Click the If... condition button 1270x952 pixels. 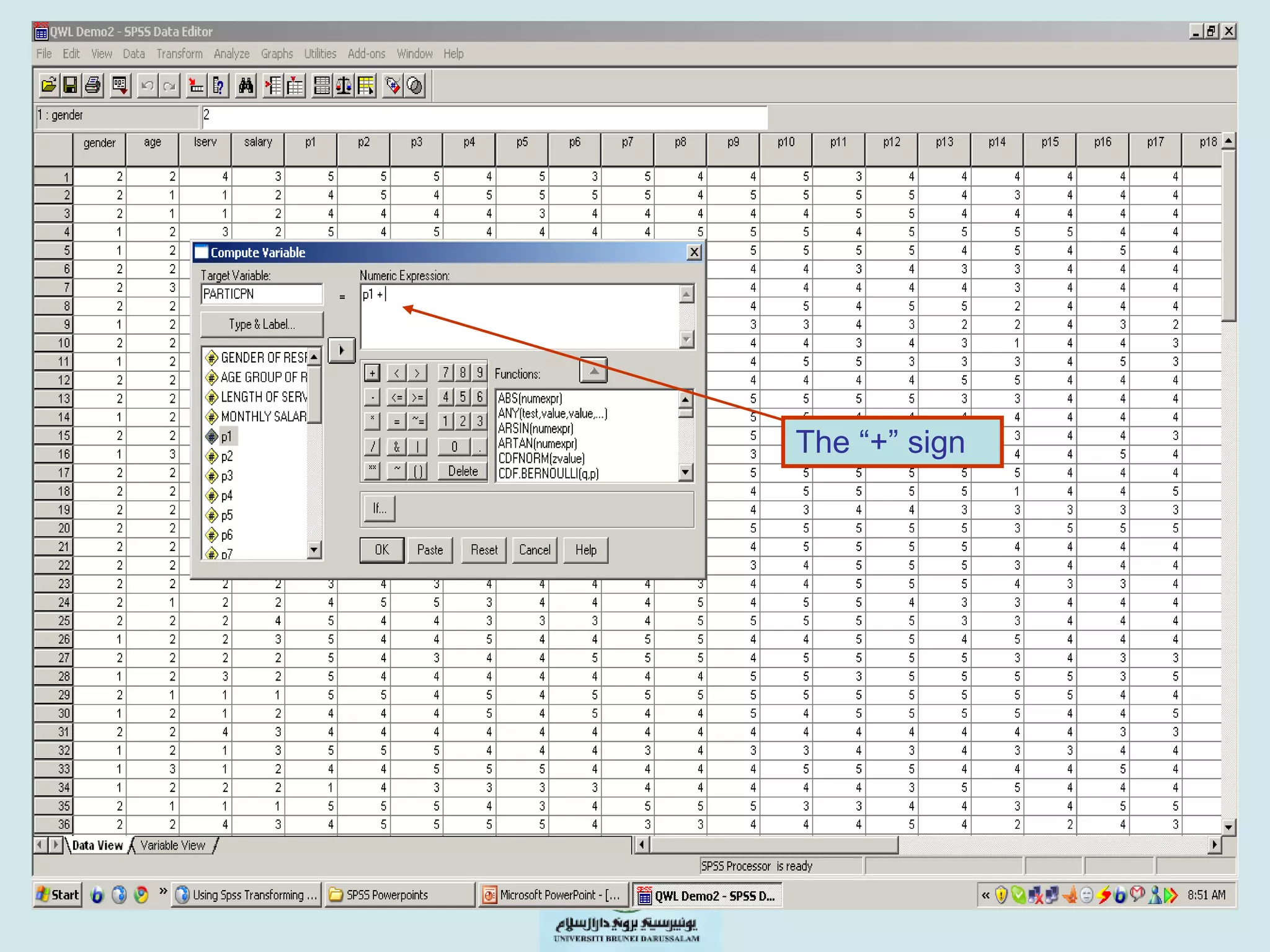click(380, 509)
